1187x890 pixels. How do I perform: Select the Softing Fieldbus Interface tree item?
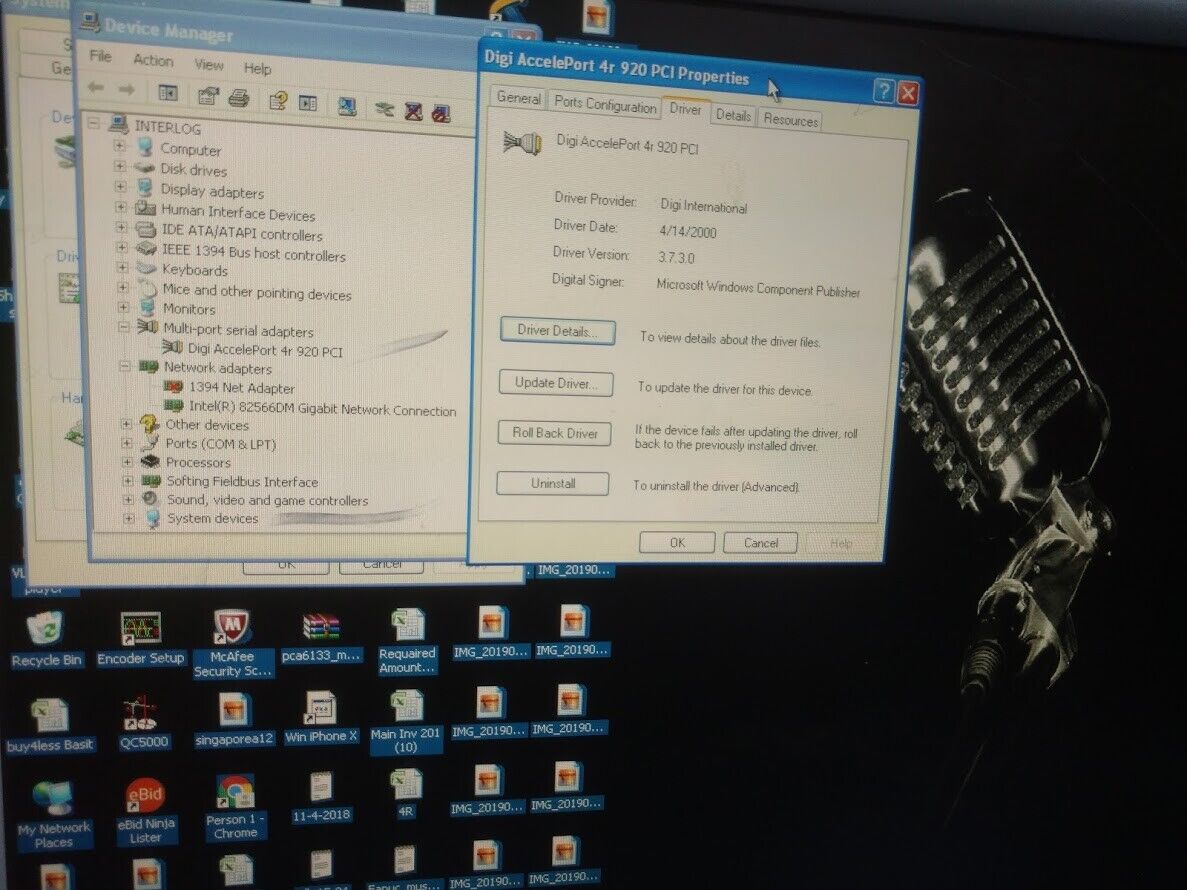pos(242,481)
